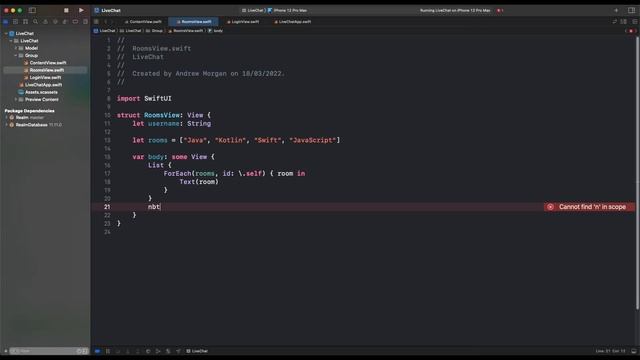
Task: Click body symbol in the jump bar
Action: (x=216, y=31)
